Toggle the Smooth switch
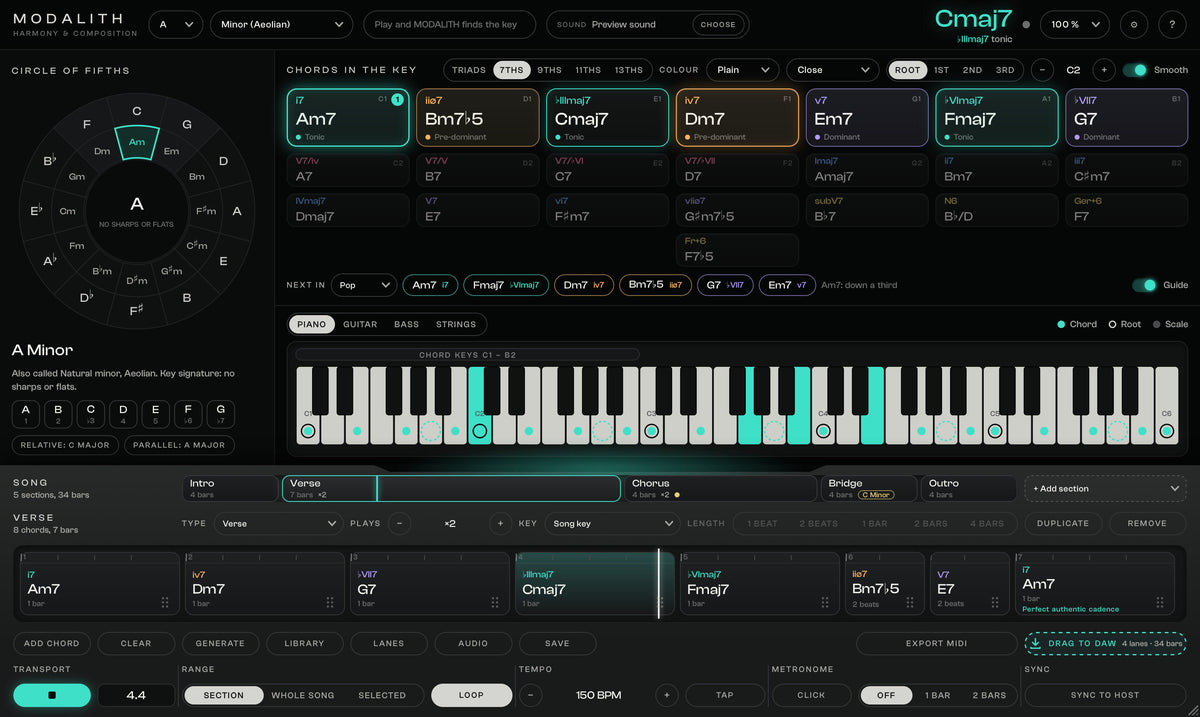Viewport: 1200px width, 717px height. tap(1135, 70)
